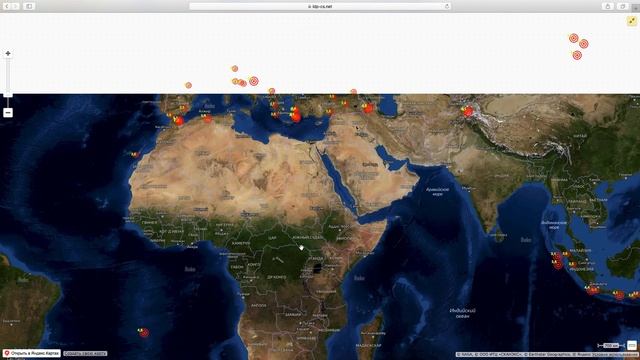Activate the ruler tool beside the scale bar

click(x=632, y=345)
